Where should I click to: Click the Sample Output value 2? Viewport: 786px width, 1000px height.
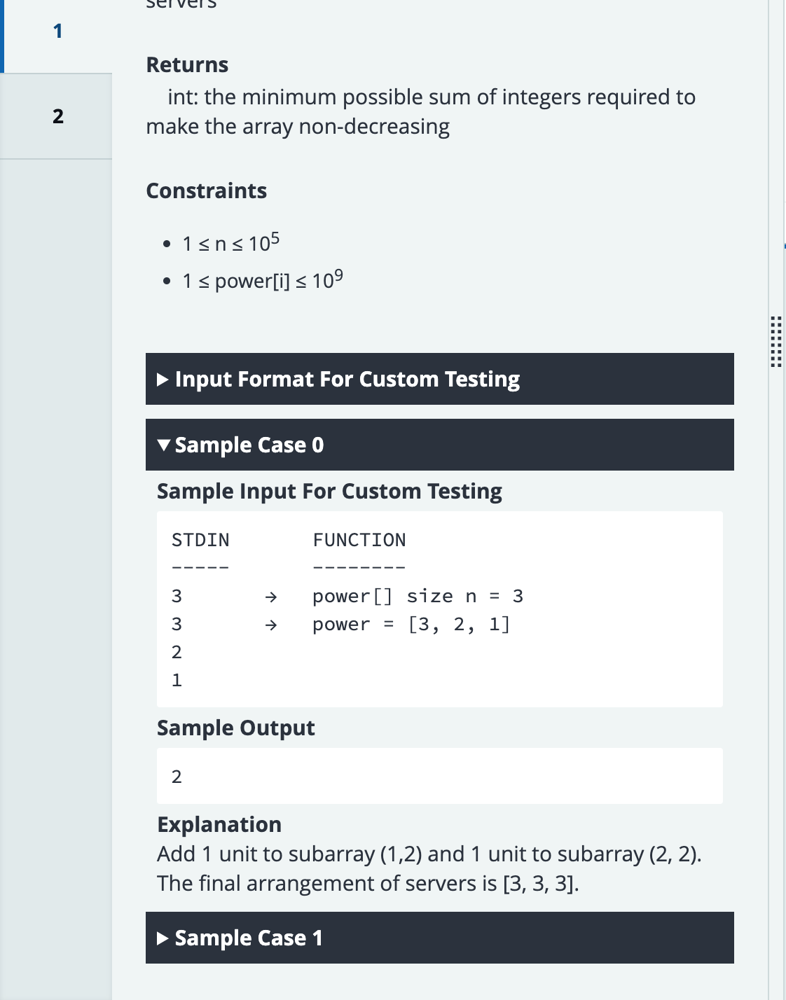177,777
